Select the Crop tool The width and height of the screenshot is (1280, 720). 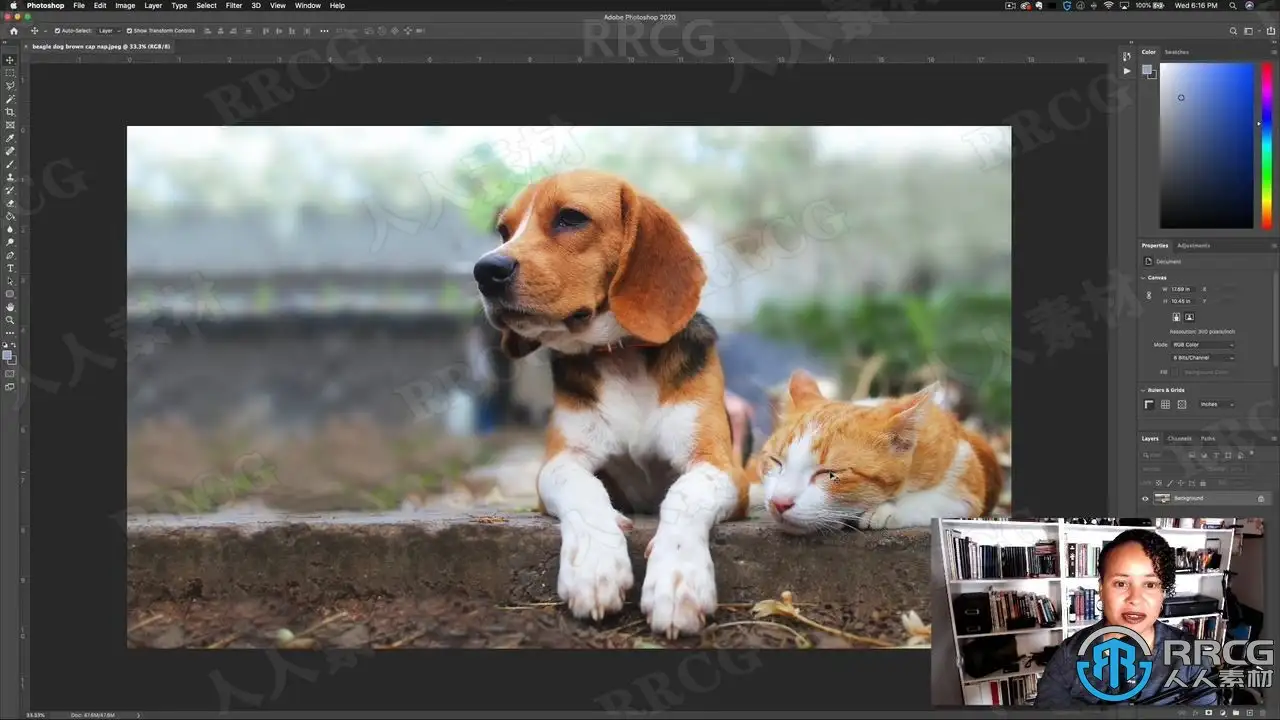tap(10, 112)
